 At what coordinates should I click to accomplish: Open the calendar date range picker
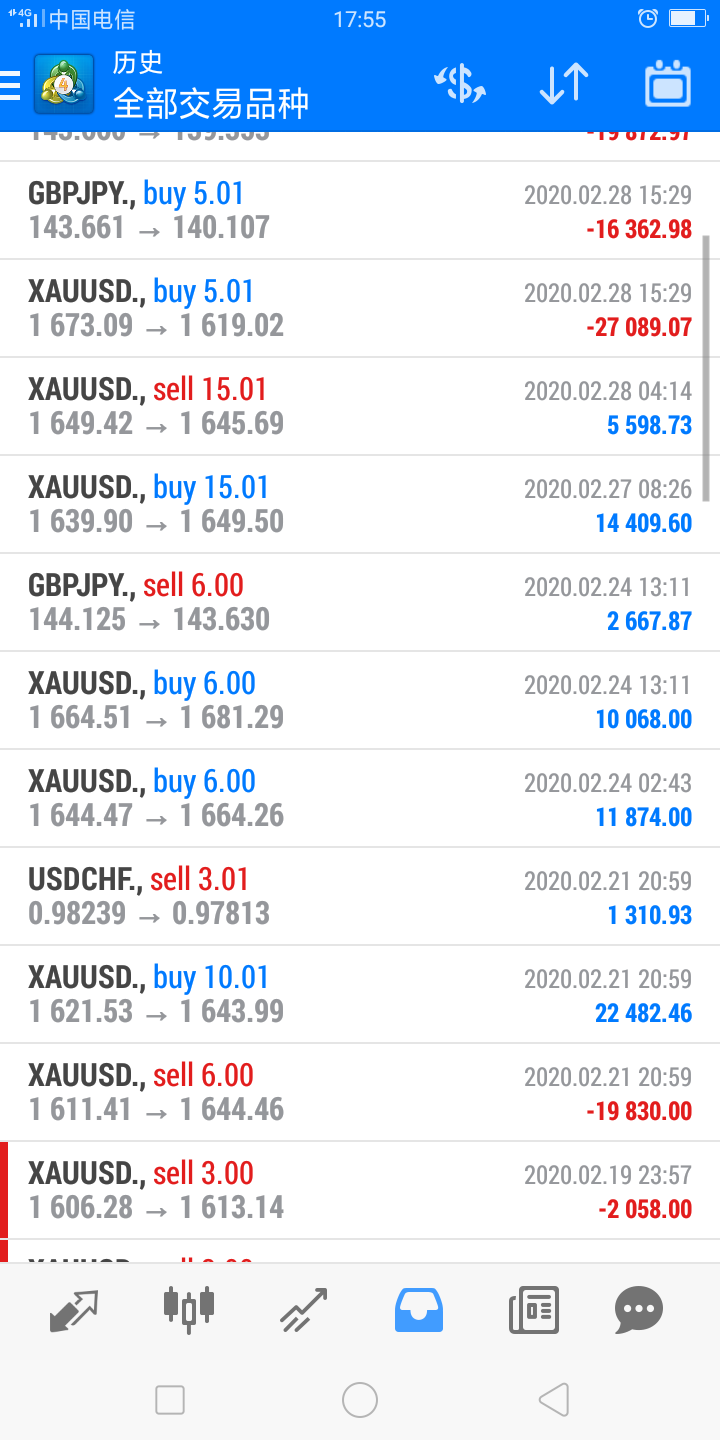[x=668, y=84]
